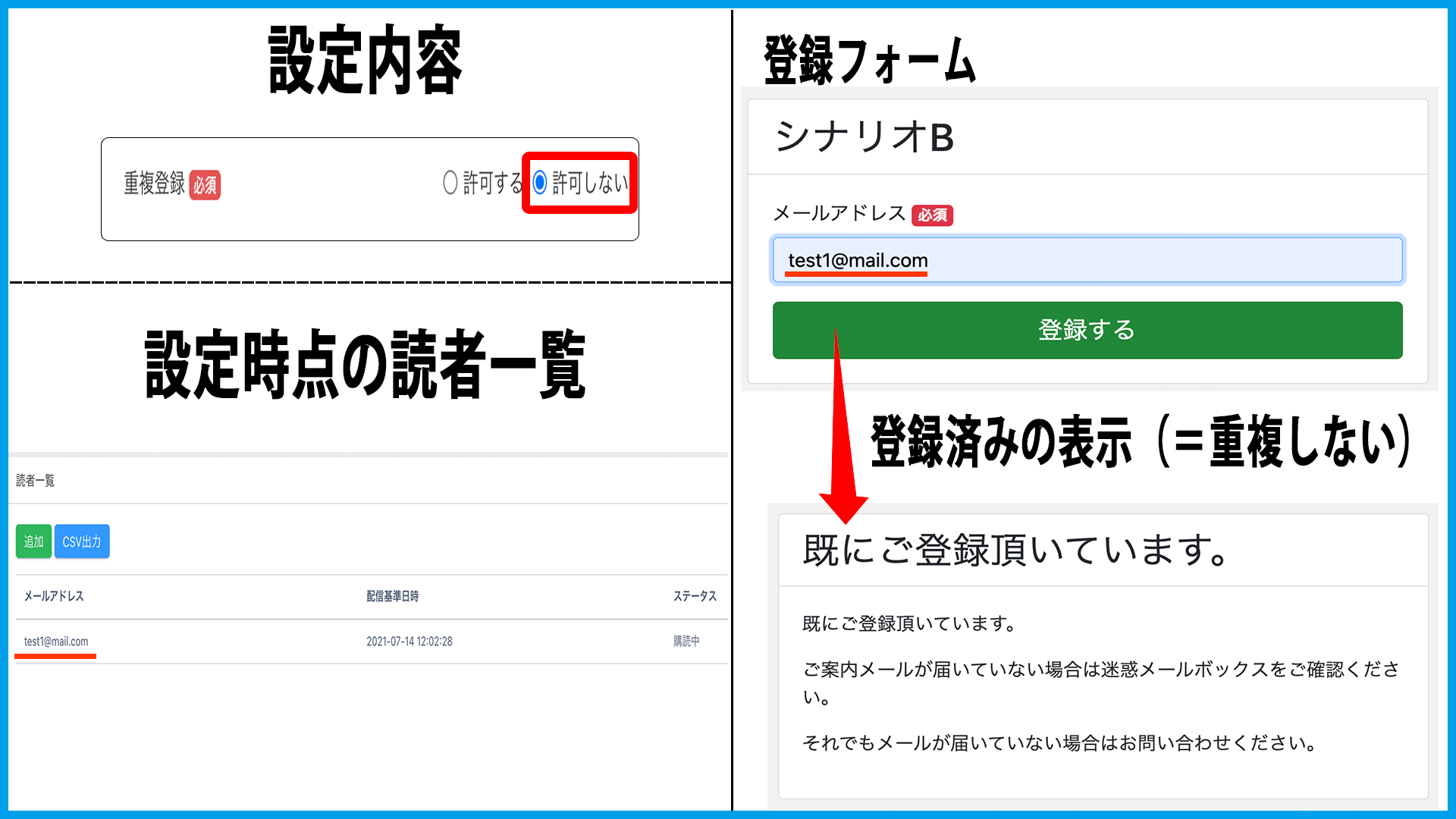Click the 重複登録 setting label
Viewport: 1456px width, 819px height.
(154, 184)
